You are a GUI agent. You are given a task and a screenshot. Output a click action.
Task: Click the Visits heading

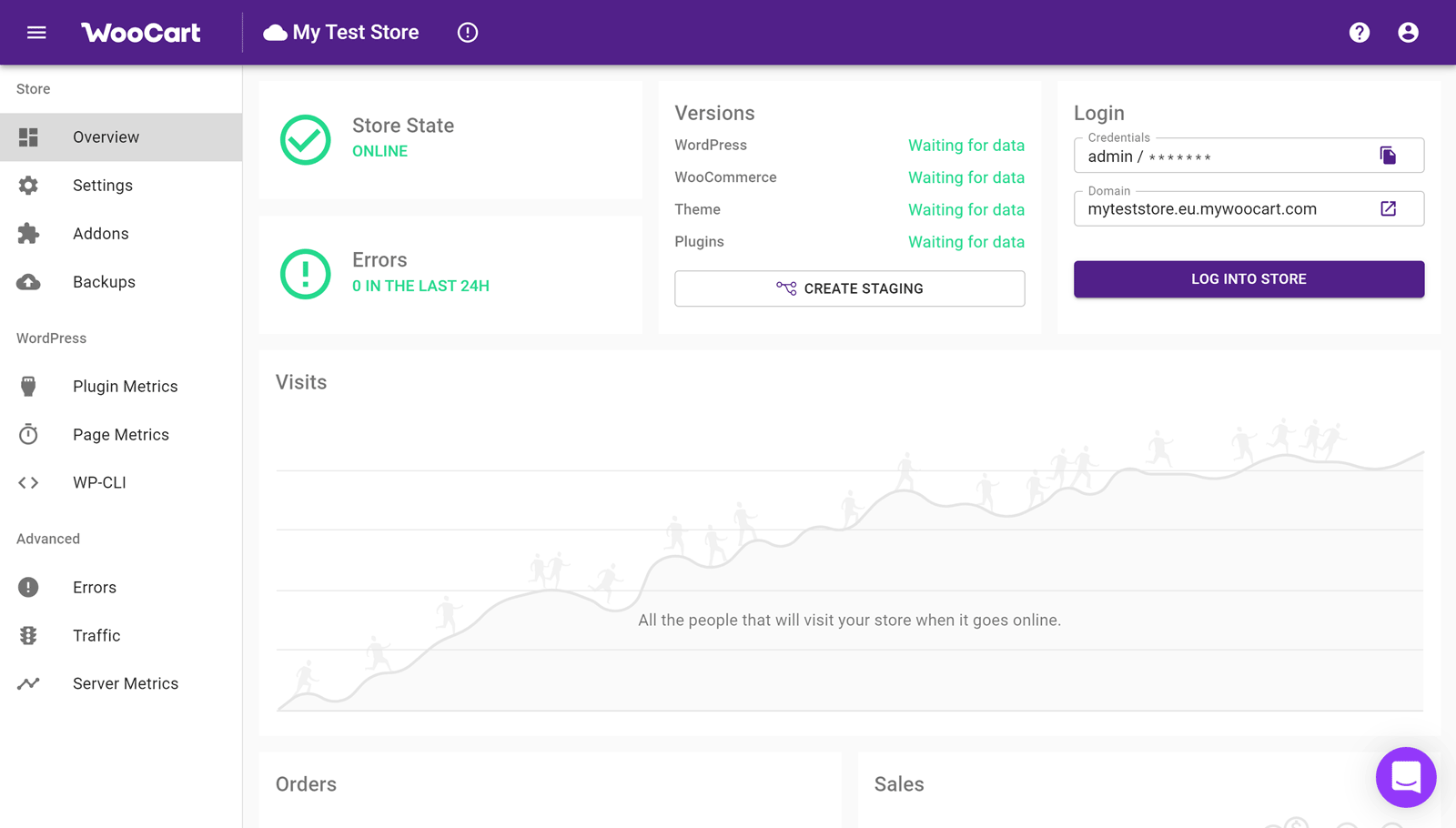pyautogui.click(x=301, y=382)
